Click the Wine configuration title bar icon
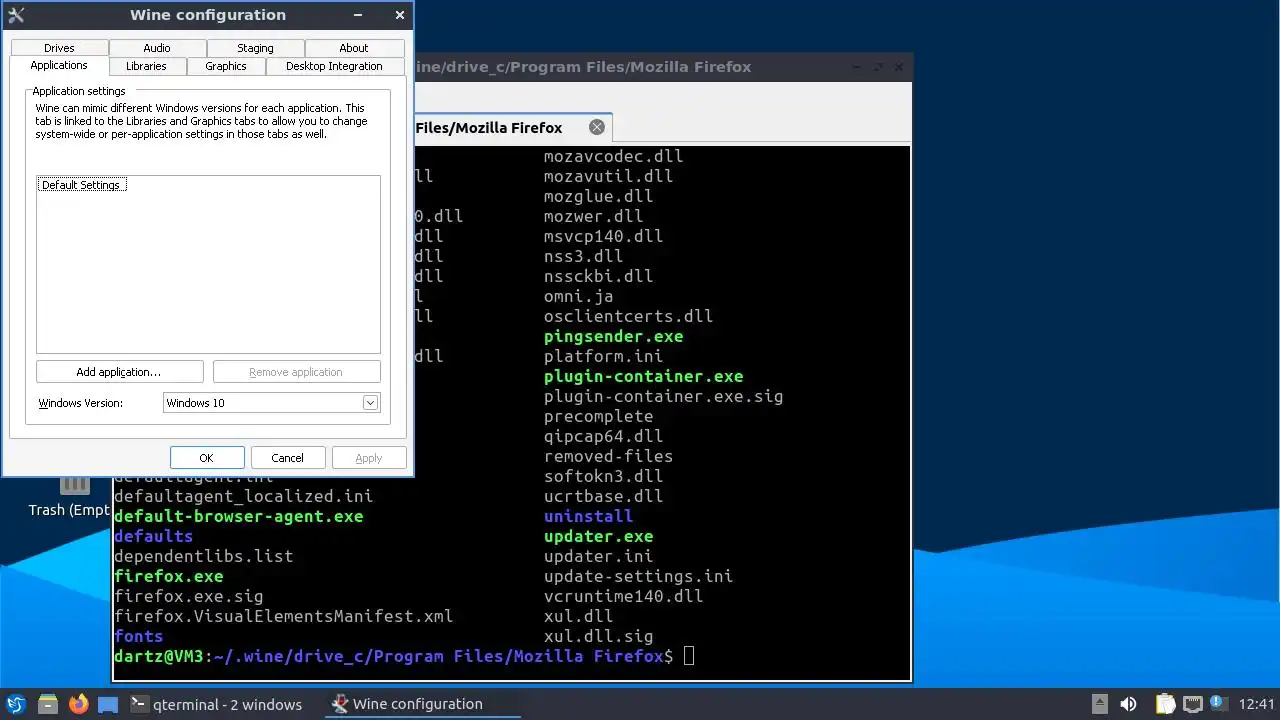Viewport: 1280px width, 720px height. pyautogui.click(x=16, y=15)
